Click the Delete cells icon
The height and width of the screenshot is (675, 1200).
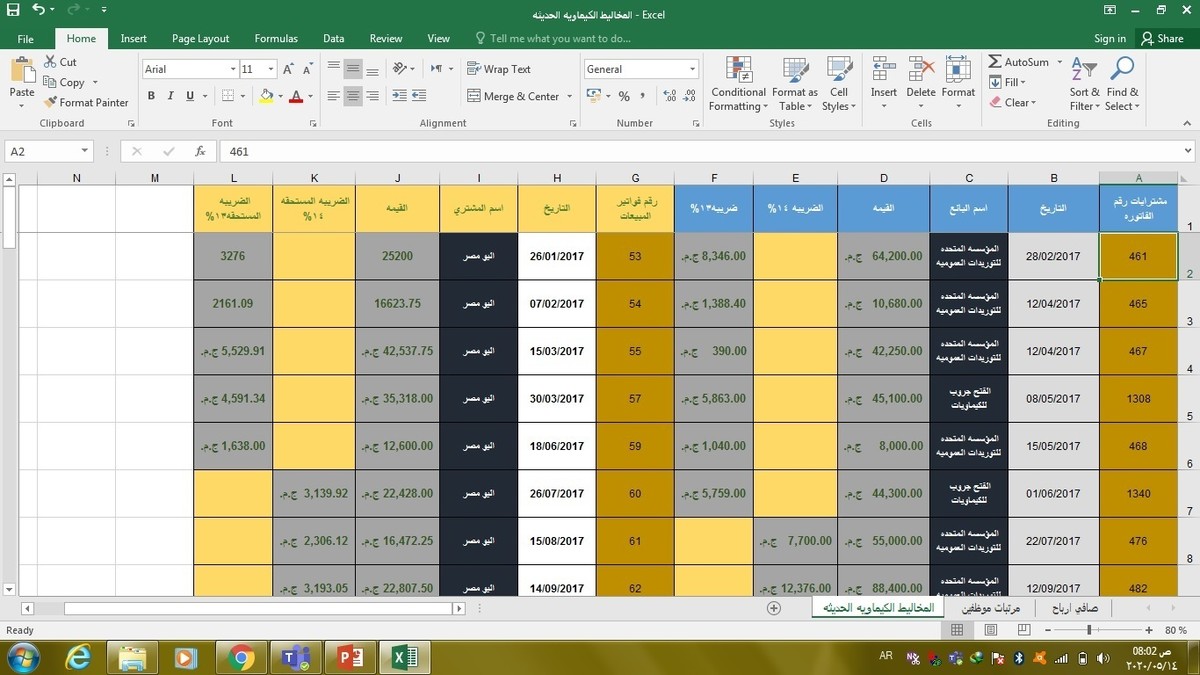coord(921,70)
